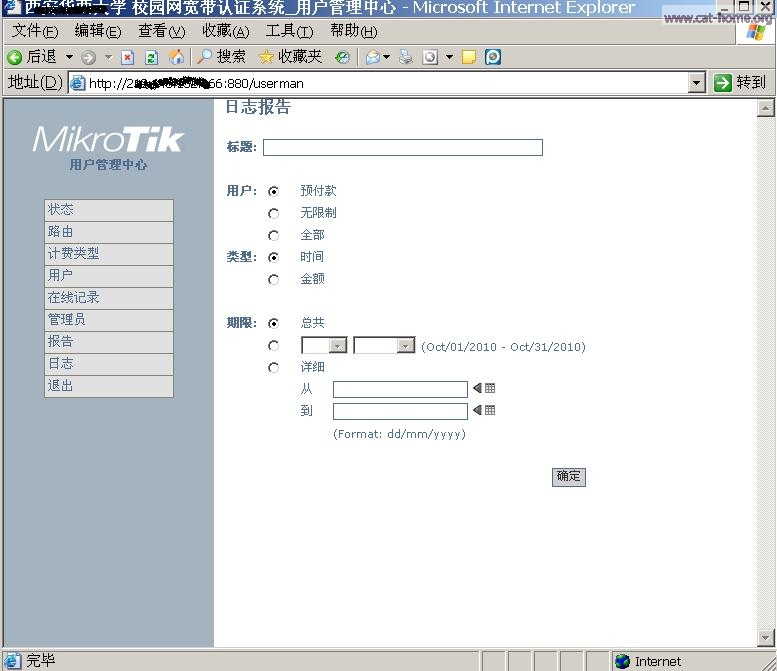Click the browser Stop loading icon
This screenshot has height=671, width=777.
point(128,57)
